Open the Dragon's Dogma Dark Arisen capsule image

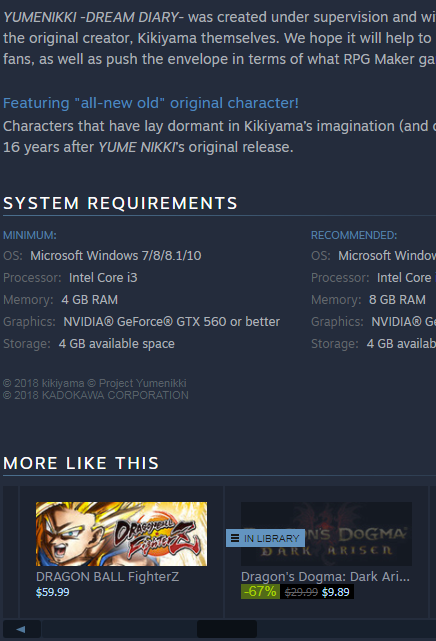(x=326, y=534)
